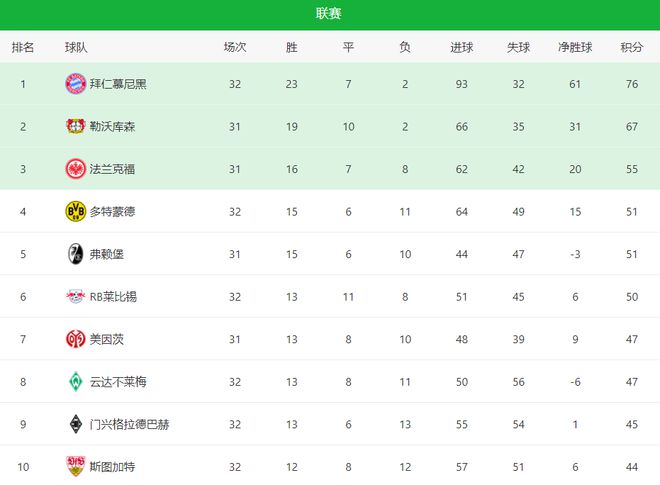The image size is (660, 485).
Task: Click the SC Freiburg club logo
Action: [x=76, y=254]
